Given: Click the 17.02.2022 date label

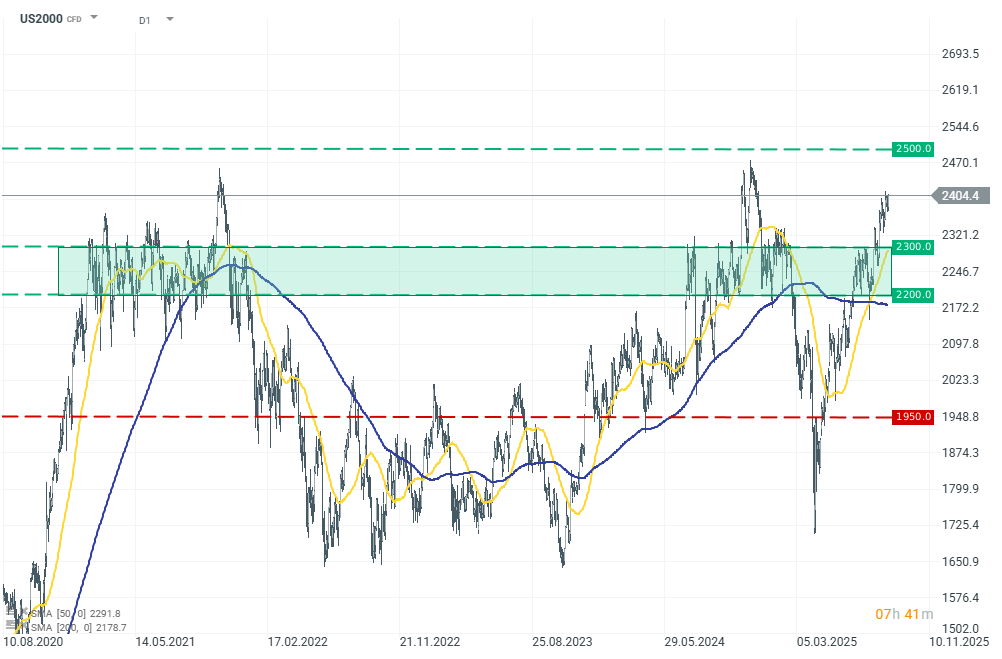Looking at the screenshot, I should click(298, 642).
